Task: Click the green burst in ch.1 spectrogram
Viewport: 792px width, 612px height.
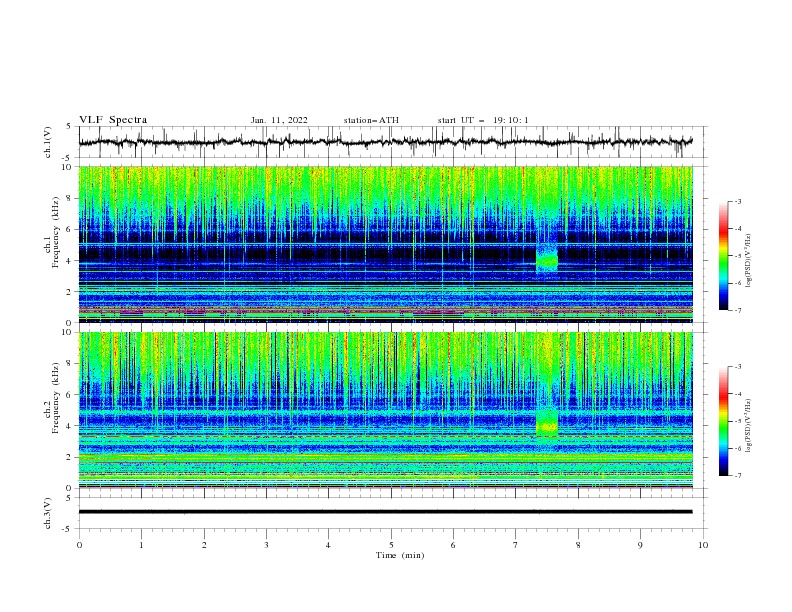Action: pyautogui.click(x=547, y=260)
